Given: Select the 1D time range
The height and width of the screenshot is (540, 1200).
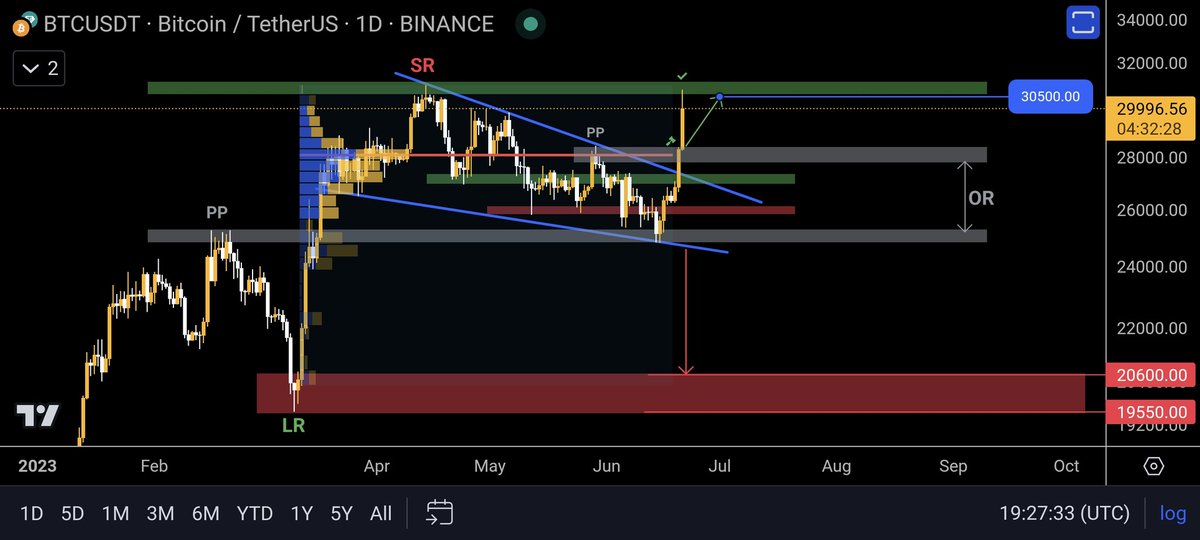Looking at the screenshot, I should point(32,514).
